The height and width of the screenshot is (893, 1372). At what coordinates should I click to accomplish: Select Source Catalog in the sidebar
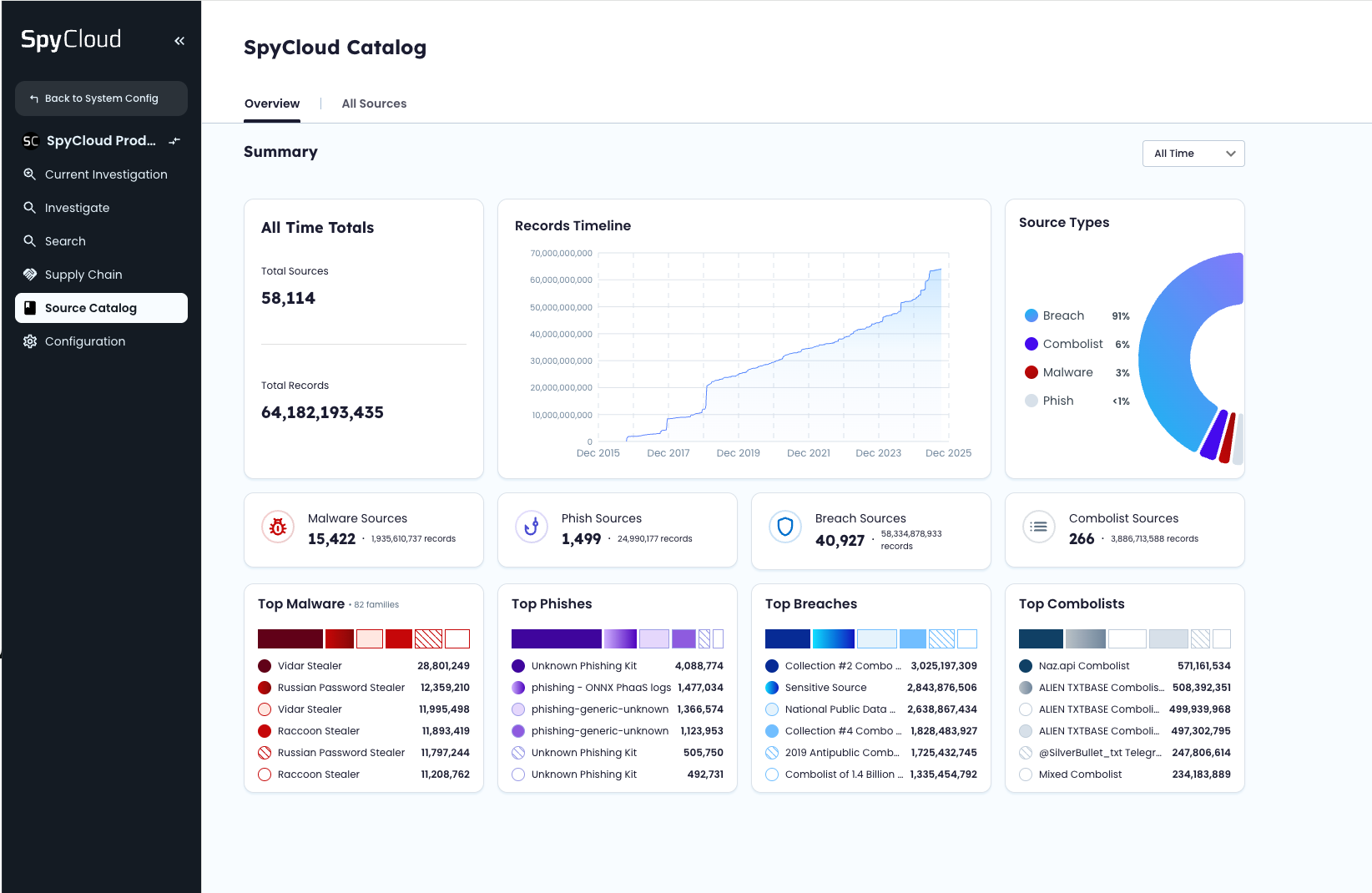pos(101,308)
